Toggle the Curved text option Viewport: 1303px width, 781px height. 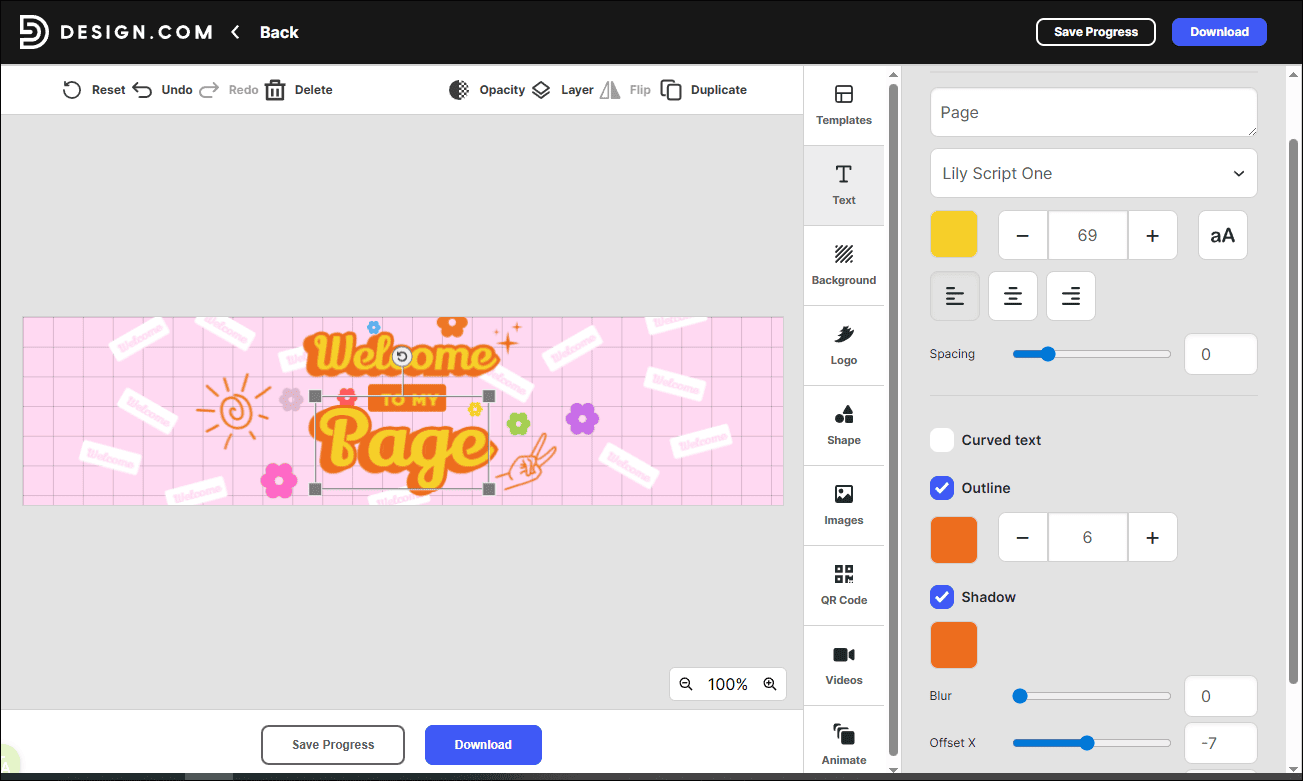click(x=941, y=440)
